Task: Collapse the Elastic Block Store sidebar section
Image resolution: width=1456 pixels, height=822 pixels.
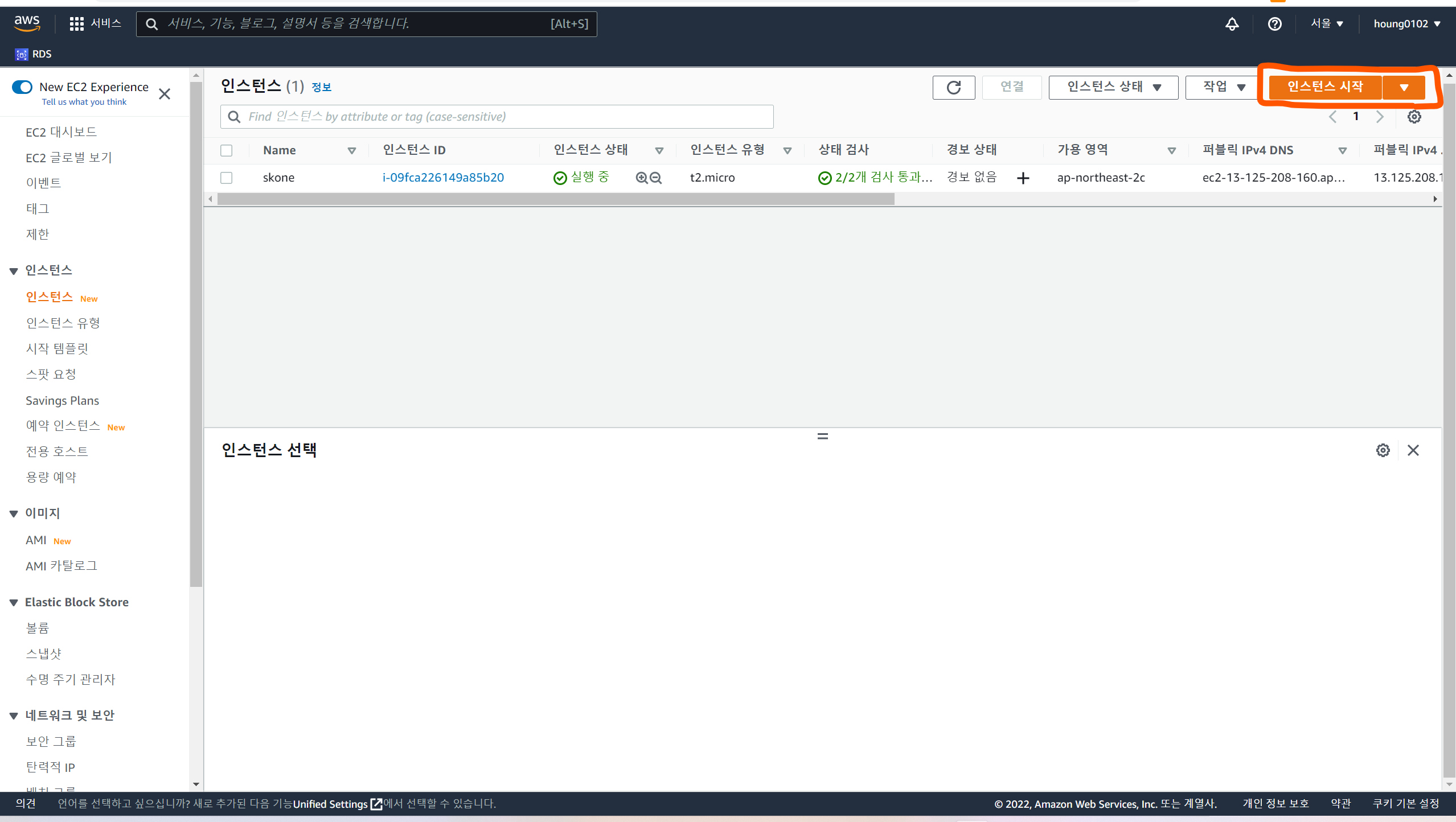Action: click(14, 602)
